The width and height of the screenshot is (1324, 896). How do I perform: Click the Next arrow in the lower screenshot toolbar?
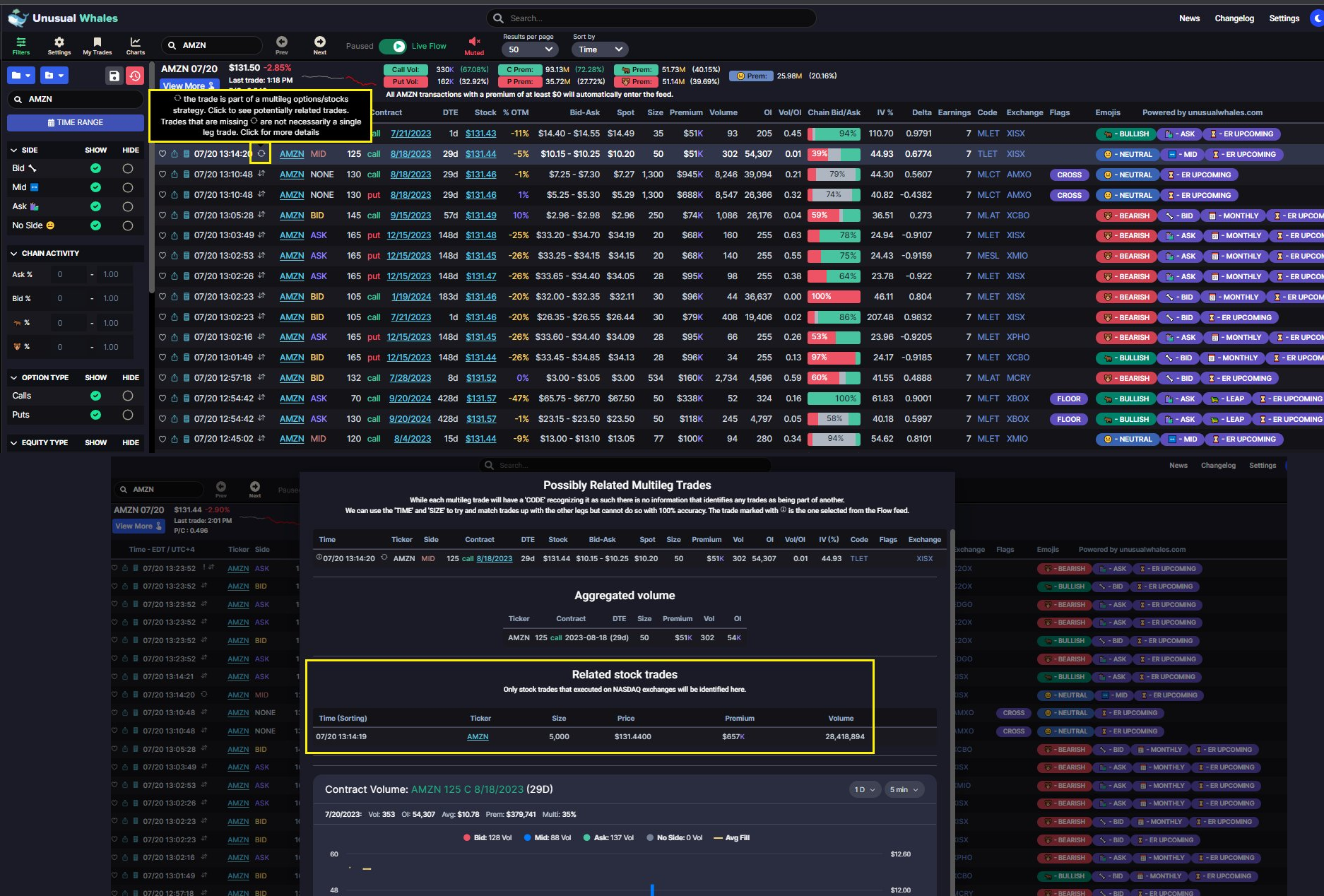(x=255, y=486)
